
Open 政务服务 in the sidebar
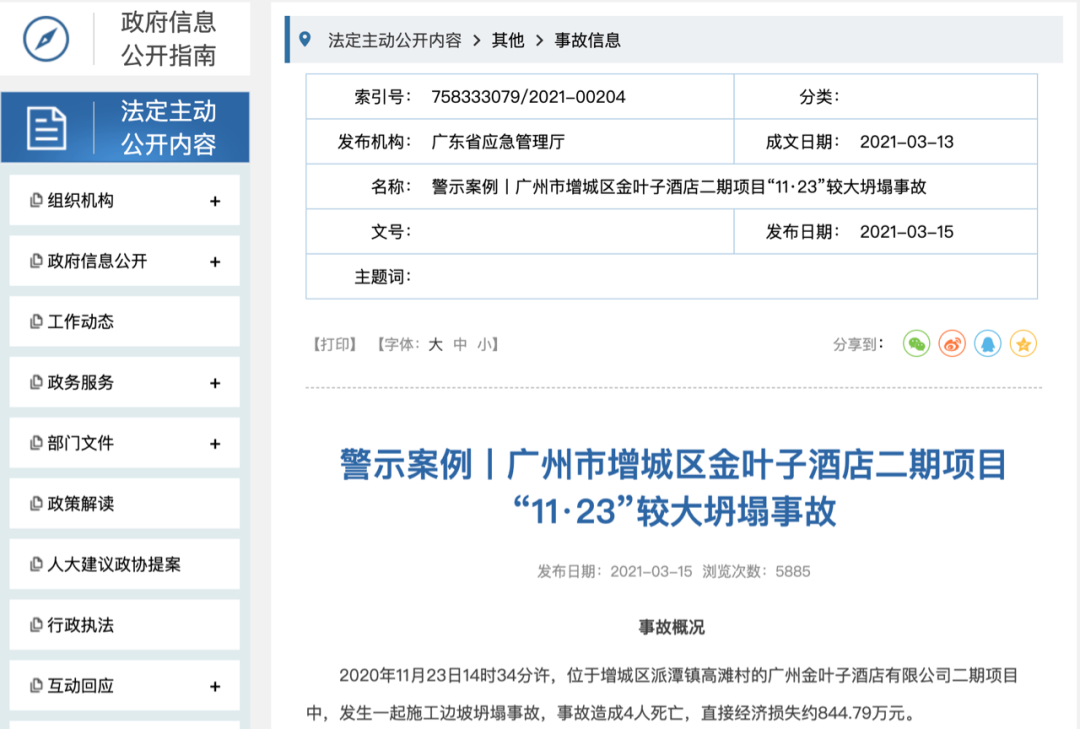125,382
